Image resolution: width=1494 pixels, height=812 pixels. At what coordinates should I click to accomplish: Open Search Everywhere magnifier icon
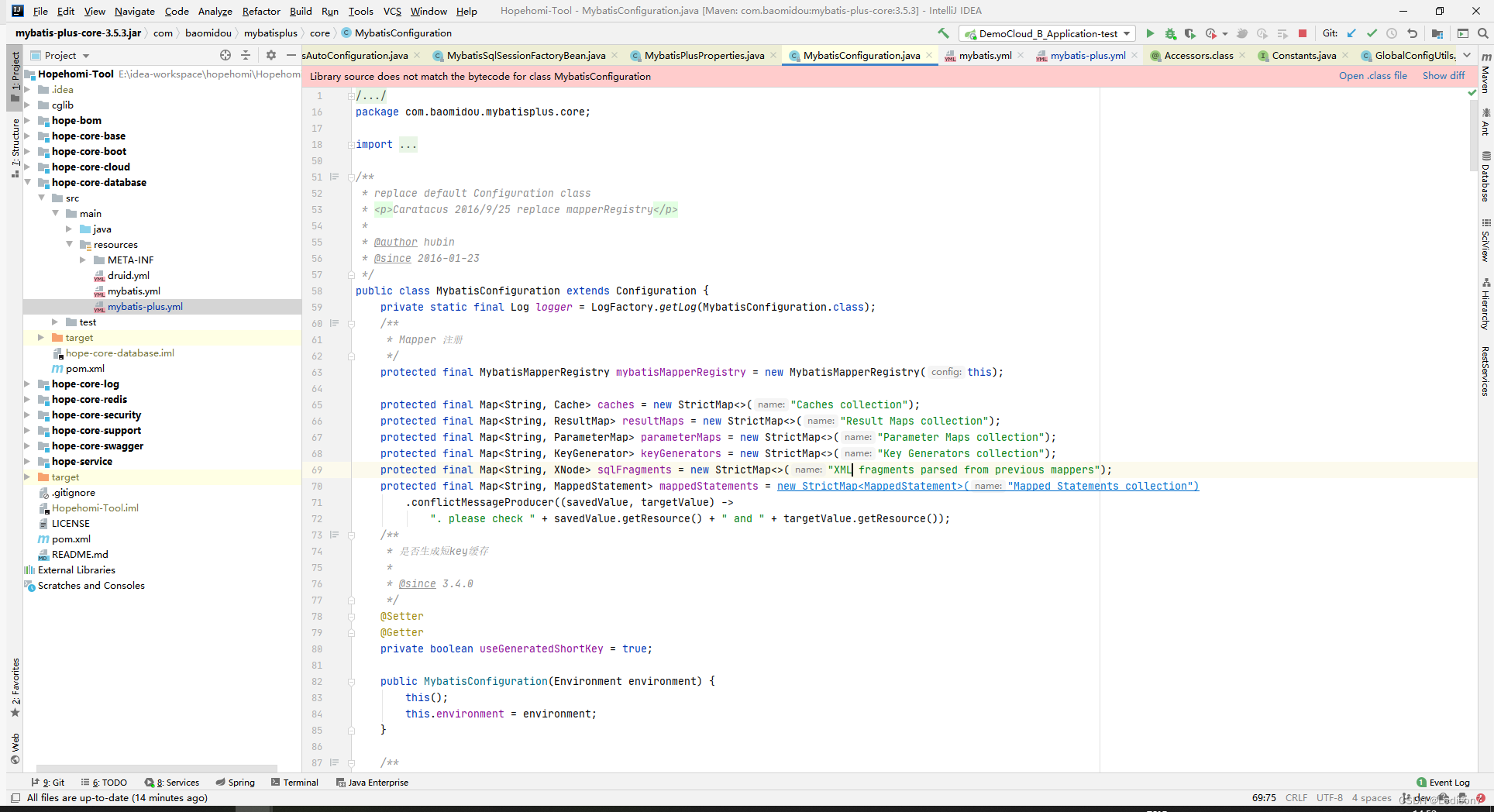1482,33
